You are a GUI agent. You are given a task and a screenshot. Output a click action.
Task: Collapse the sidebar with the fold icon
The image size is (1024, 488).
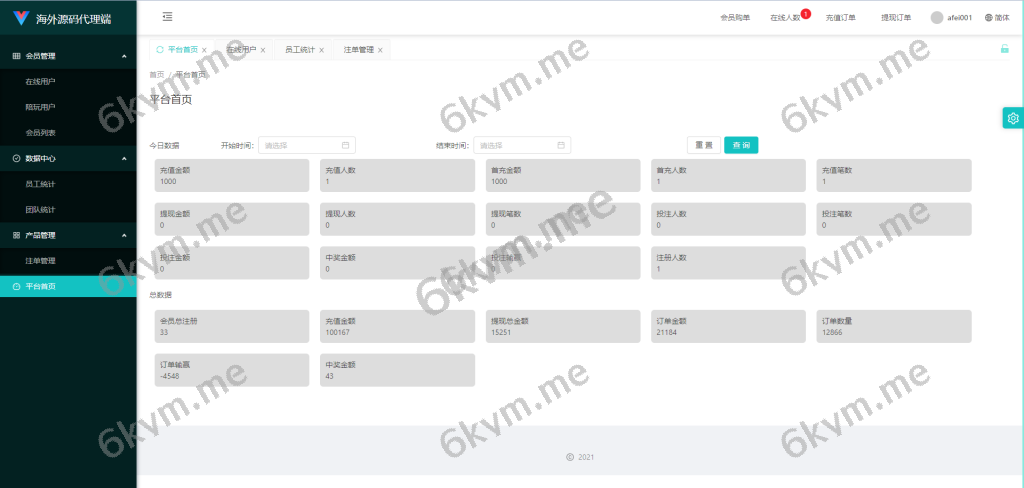[167, 17]
